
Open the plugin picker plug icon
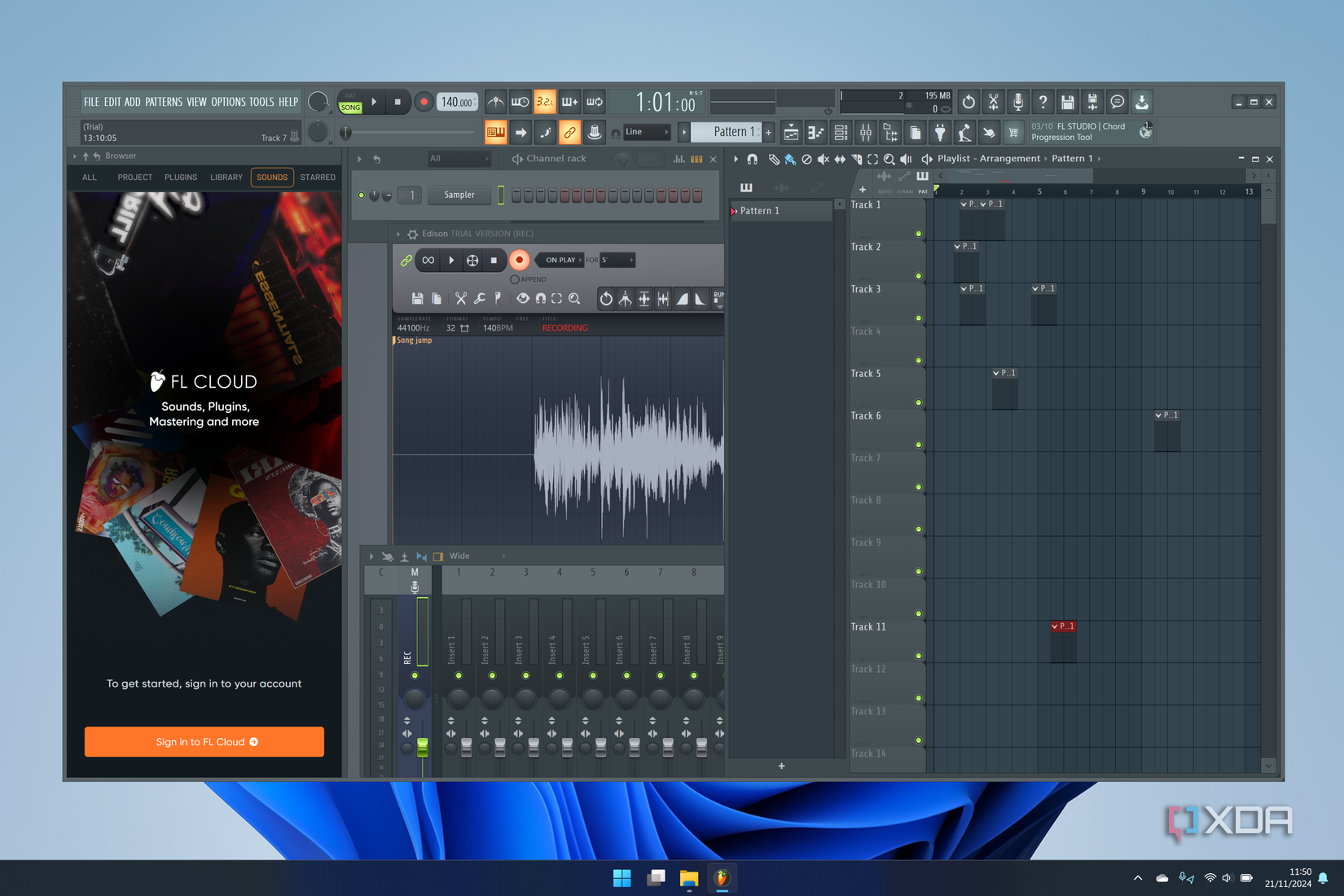click(940, 132)
